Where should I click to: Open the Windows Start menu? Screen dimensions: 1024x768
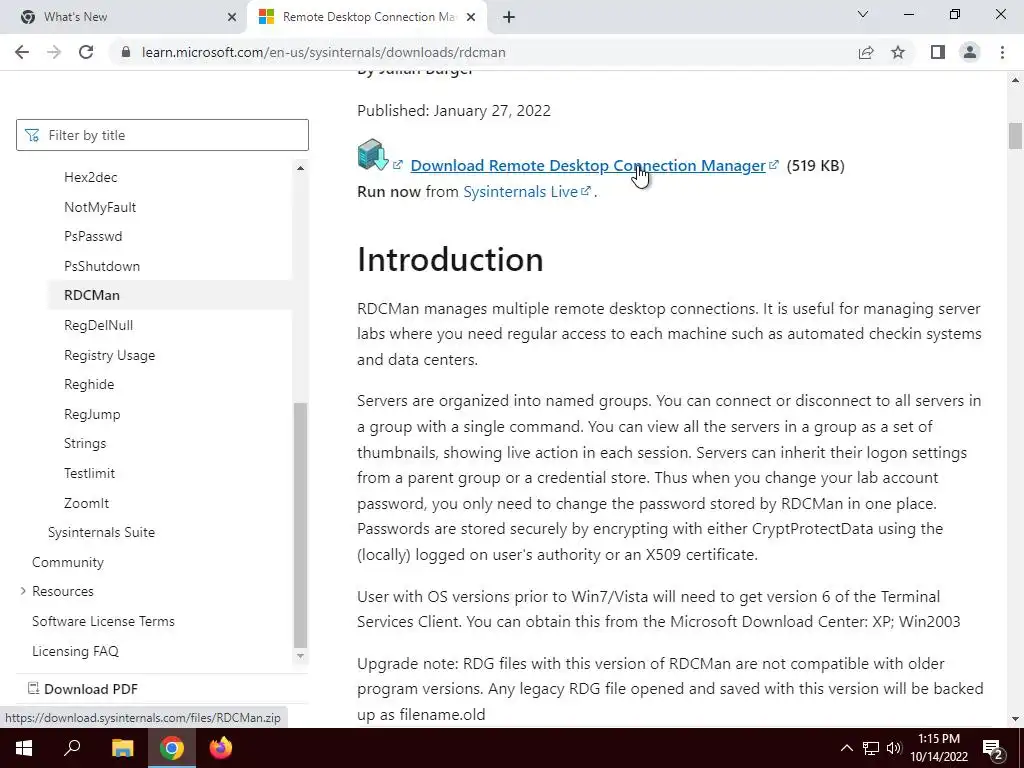point(24,748)
